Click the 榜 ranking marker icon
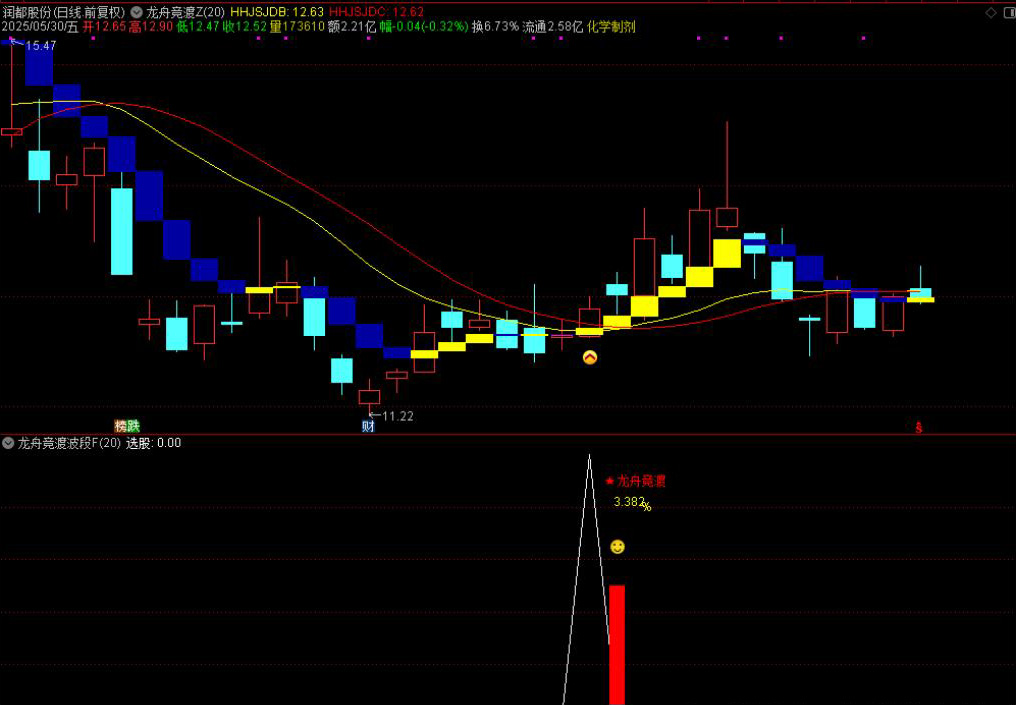 point(120,426)
